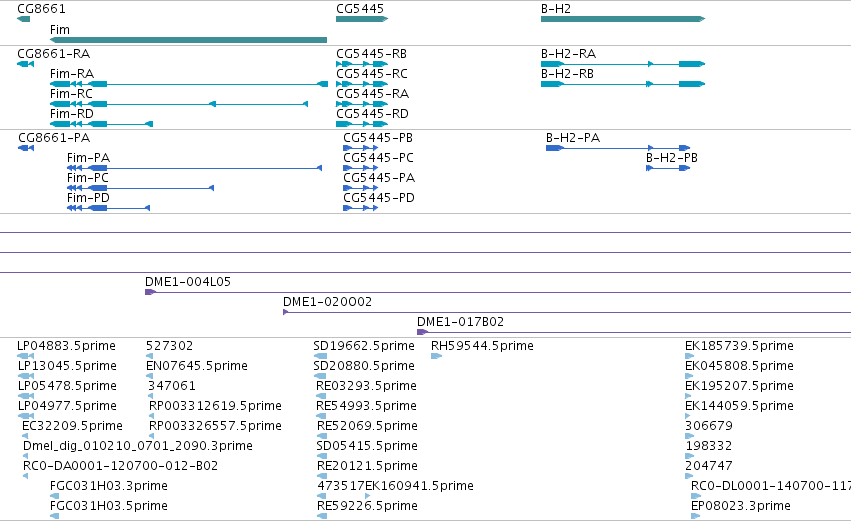Select the Fim-RC transcript
The width and height of the screenshot is (851, 521).
[179, 104]
